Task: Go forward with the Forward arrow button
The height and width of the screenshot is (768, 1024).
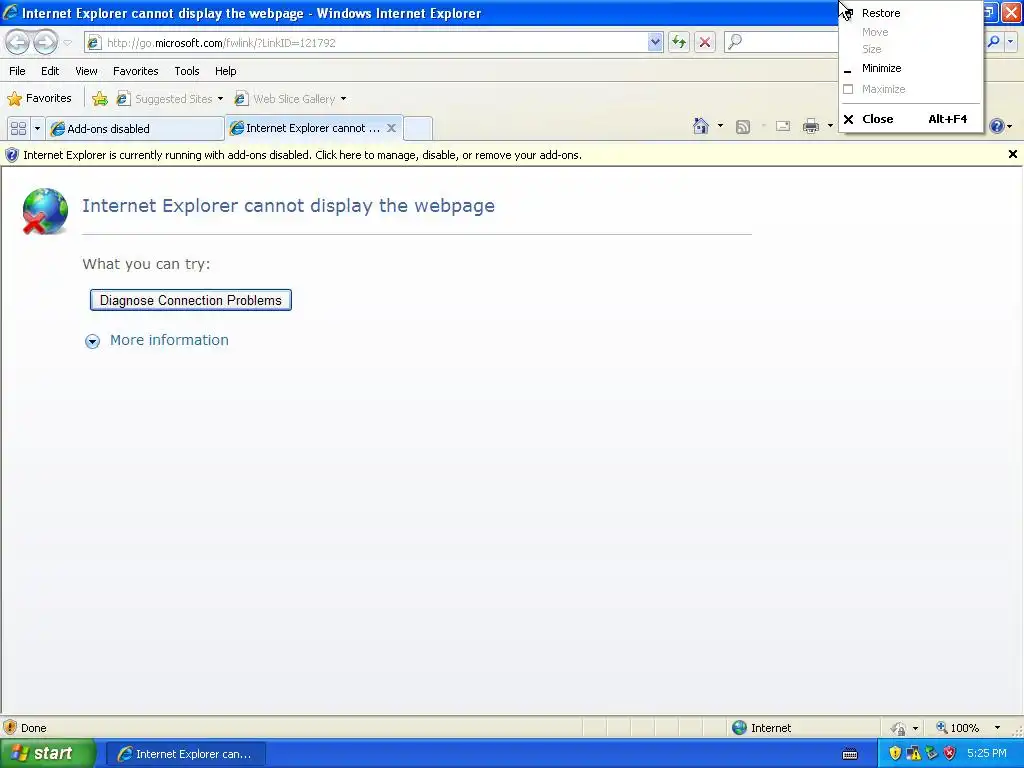Action: pyautogui.click(x=46, y=42)
